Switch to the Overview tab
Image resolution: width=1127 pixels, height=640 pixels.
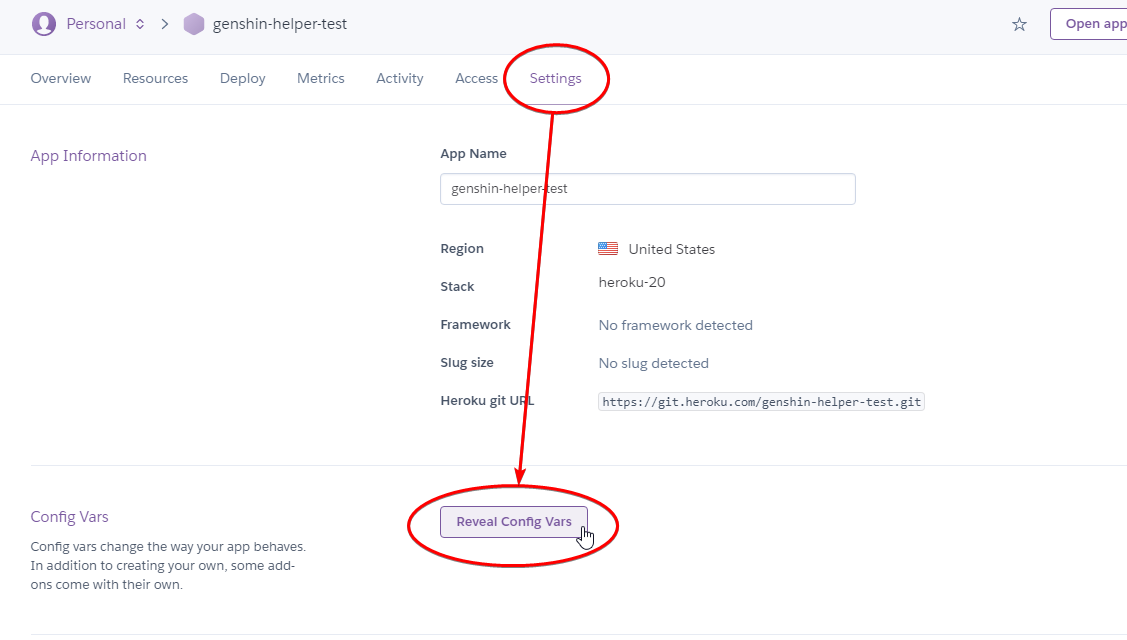(x=61, y=78)
